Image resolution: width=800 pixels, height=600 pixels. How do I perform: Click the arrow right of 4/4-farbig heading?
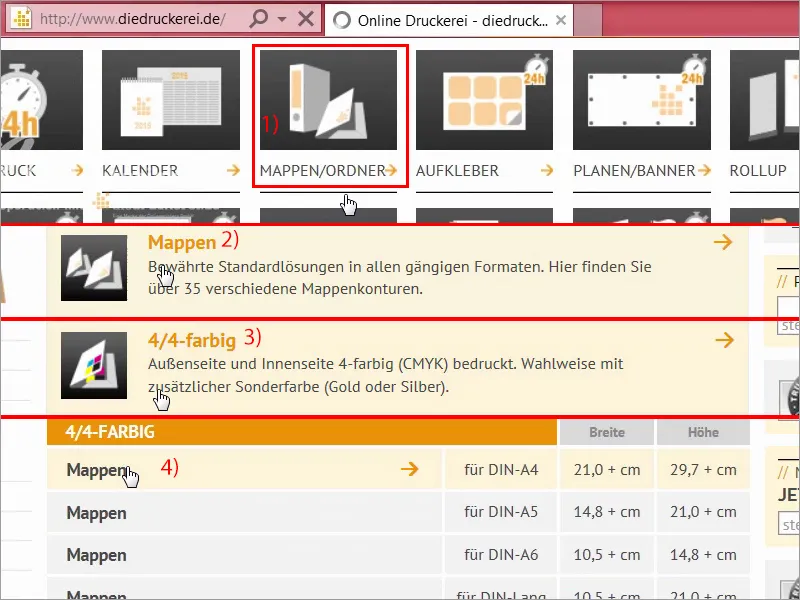724,340
